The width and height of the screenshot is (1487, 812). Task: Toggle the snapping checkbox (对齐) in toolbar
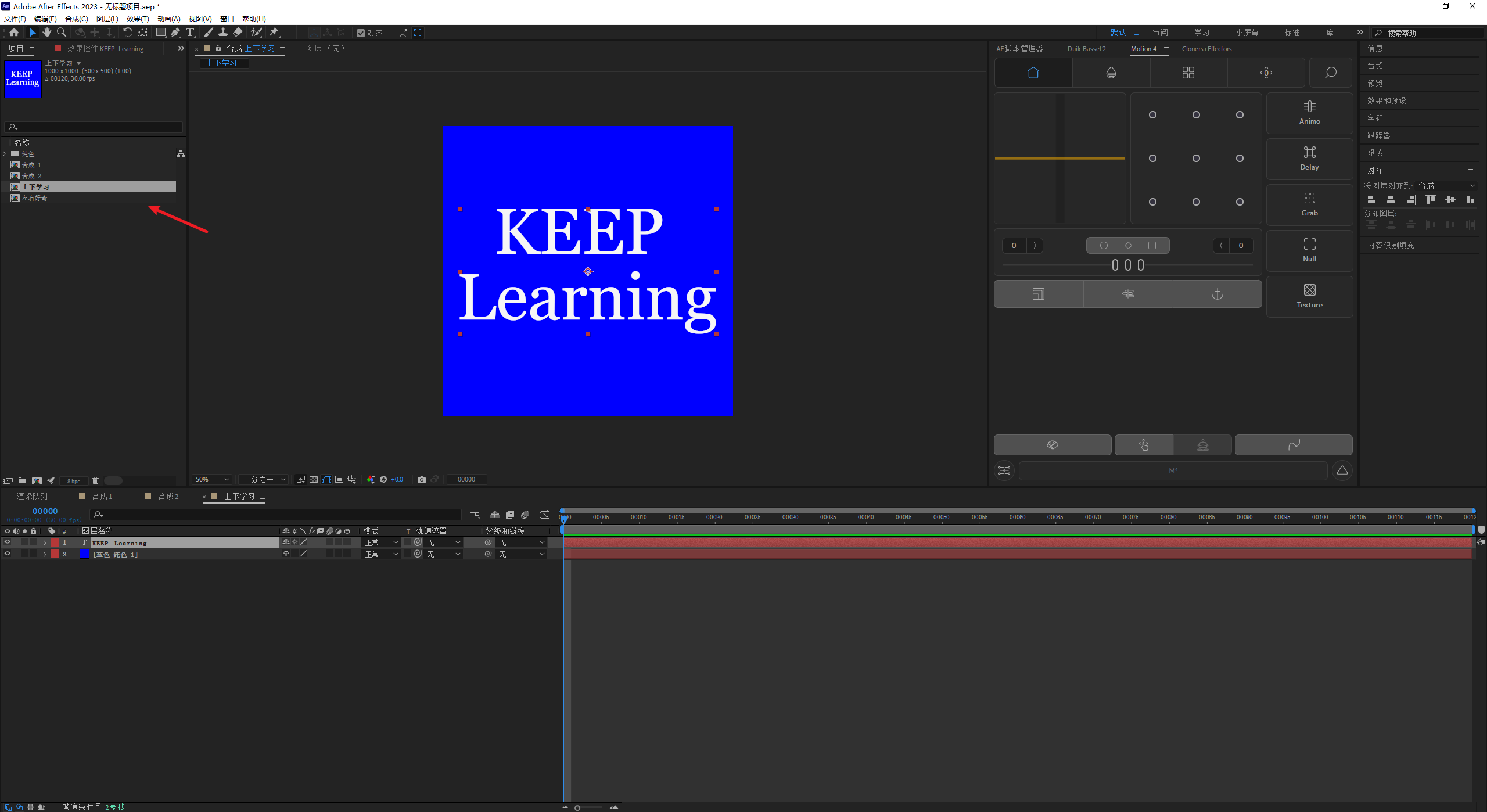pyautogui.click(x=361, y=33)
